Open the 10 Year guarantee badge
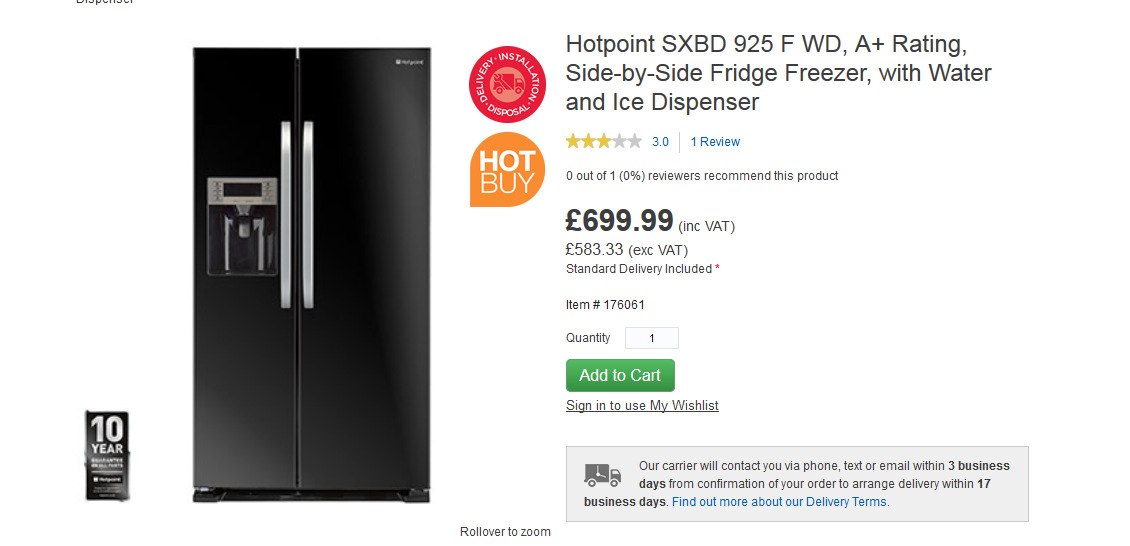Screen dimensions: 1130x546 pyautogui.click(x=106, y=454)
